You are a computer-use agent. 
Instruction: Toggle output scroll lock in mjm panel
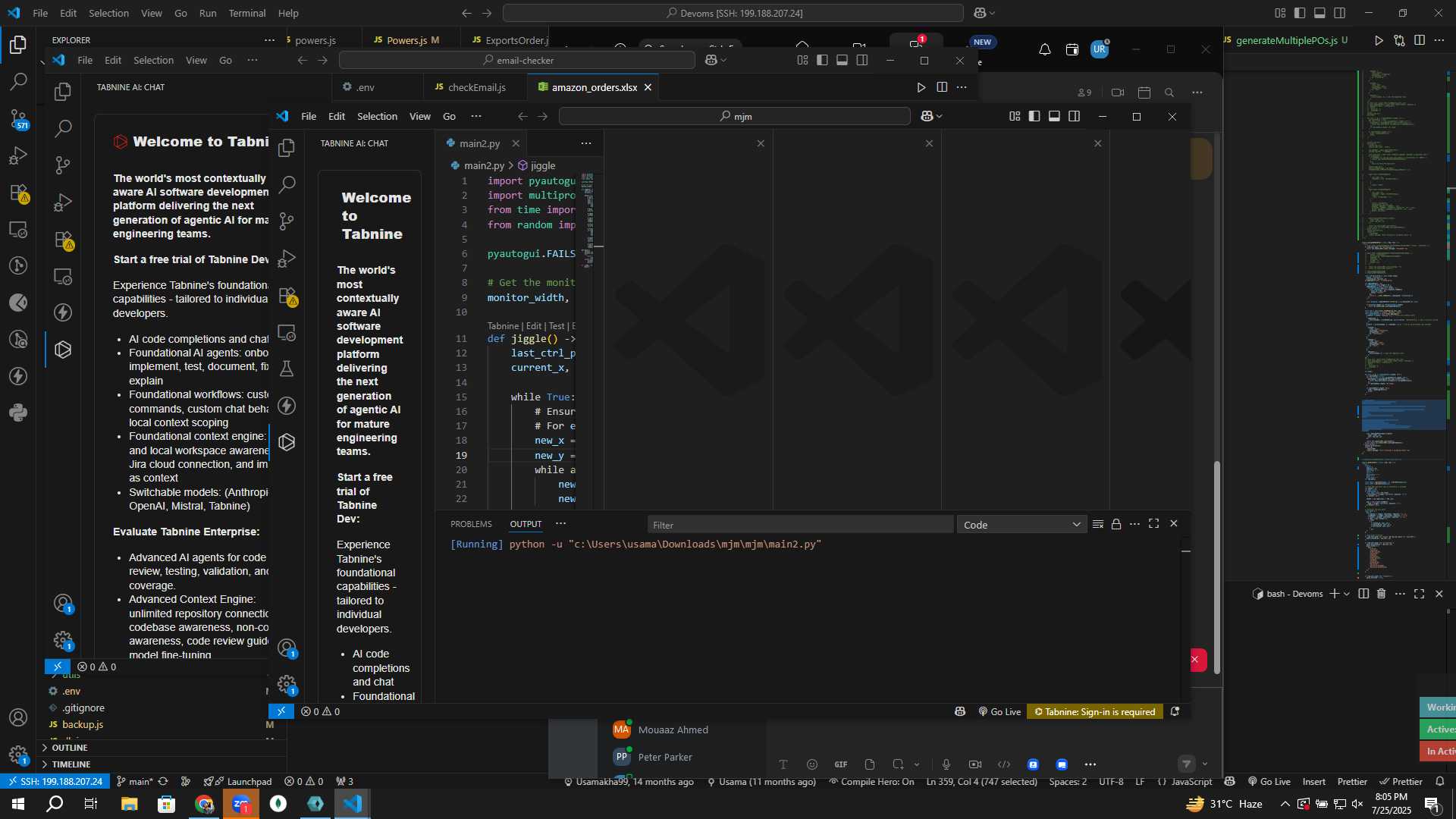pyautogui.click(x=1116, y=524)
